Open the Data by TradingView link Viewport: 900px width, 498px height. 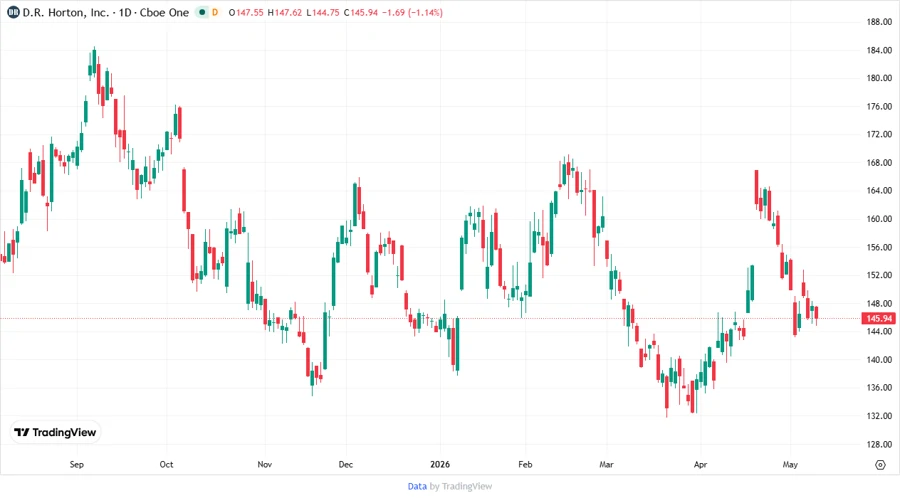coord(449,487)
